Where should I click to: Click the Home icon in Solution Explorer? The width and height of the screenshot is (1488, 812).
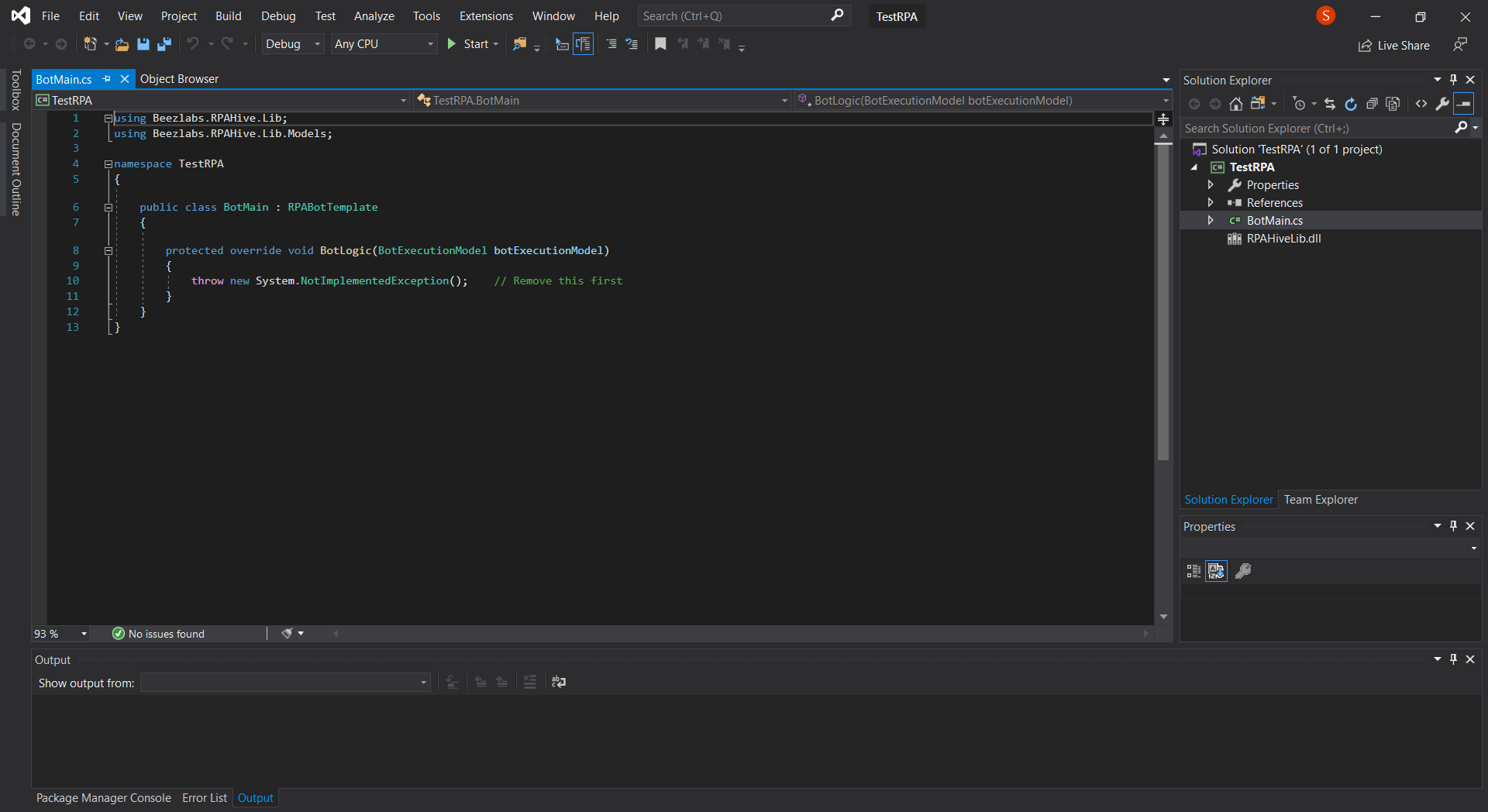click(x=1236, y=104)
